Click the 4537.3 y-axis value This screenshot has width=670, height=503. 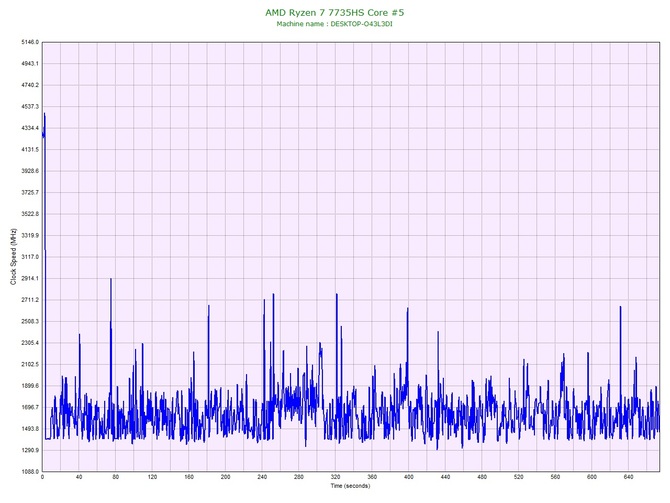[30, 106]
